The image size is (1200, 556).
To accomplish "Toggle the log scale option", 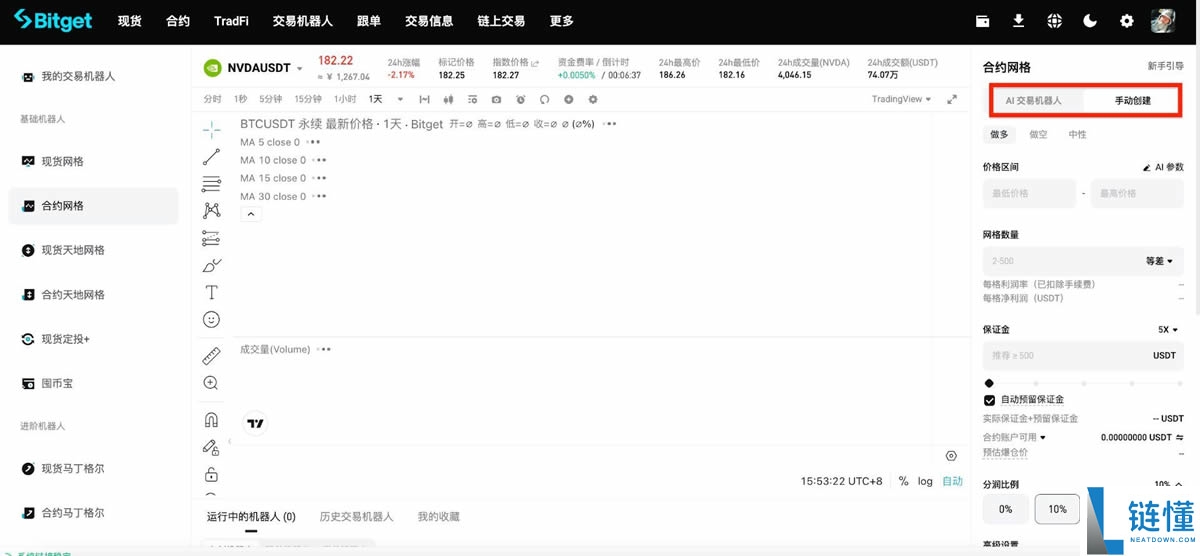I will pyautogui.click(x=925, y=481).
